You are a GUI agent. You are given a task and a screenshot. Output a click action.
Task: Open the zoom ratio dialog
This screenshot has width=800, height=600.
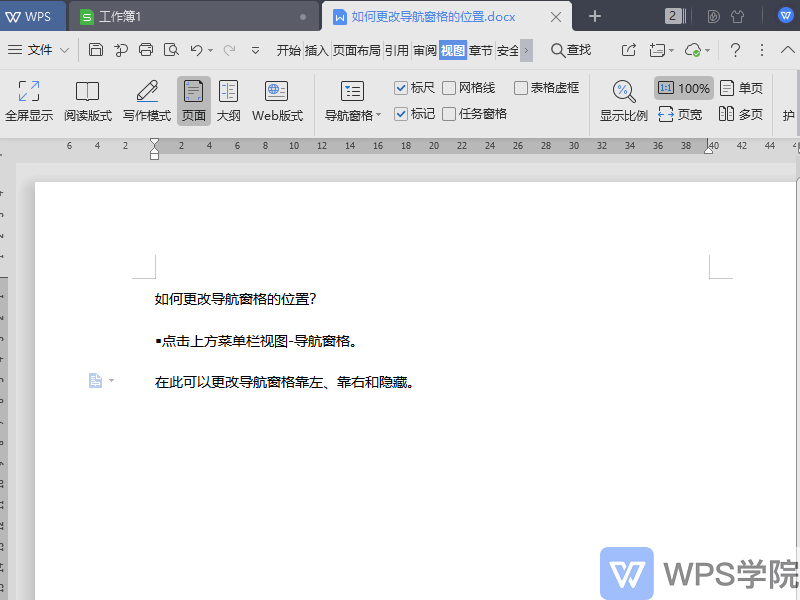[624, 100]
